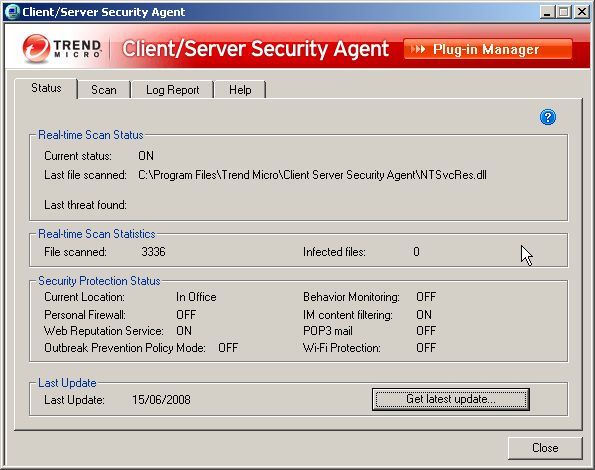Click the last file scanned path
The height and width of the screenshot is (470, 595).
[312, 175]
